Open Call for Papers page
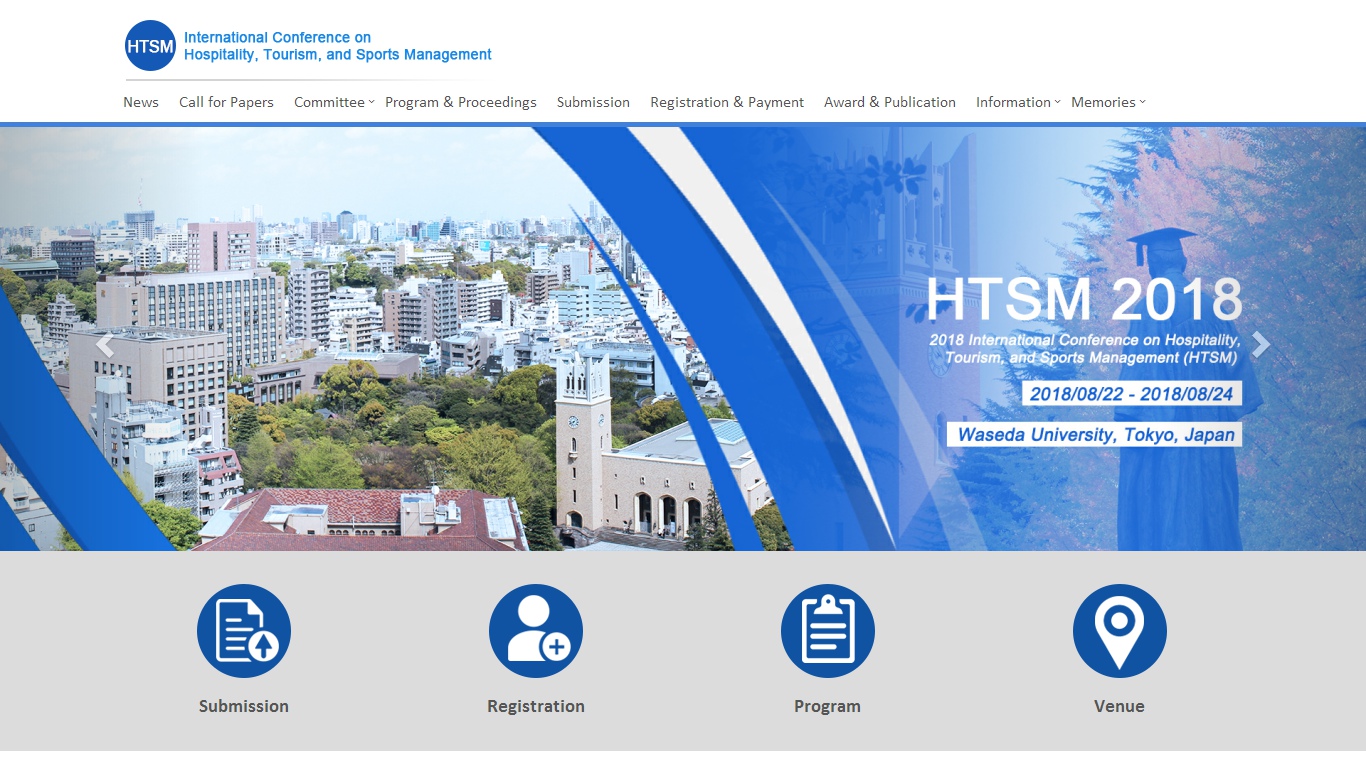This screenshot has height=768, width=1366. coord(226,102)
